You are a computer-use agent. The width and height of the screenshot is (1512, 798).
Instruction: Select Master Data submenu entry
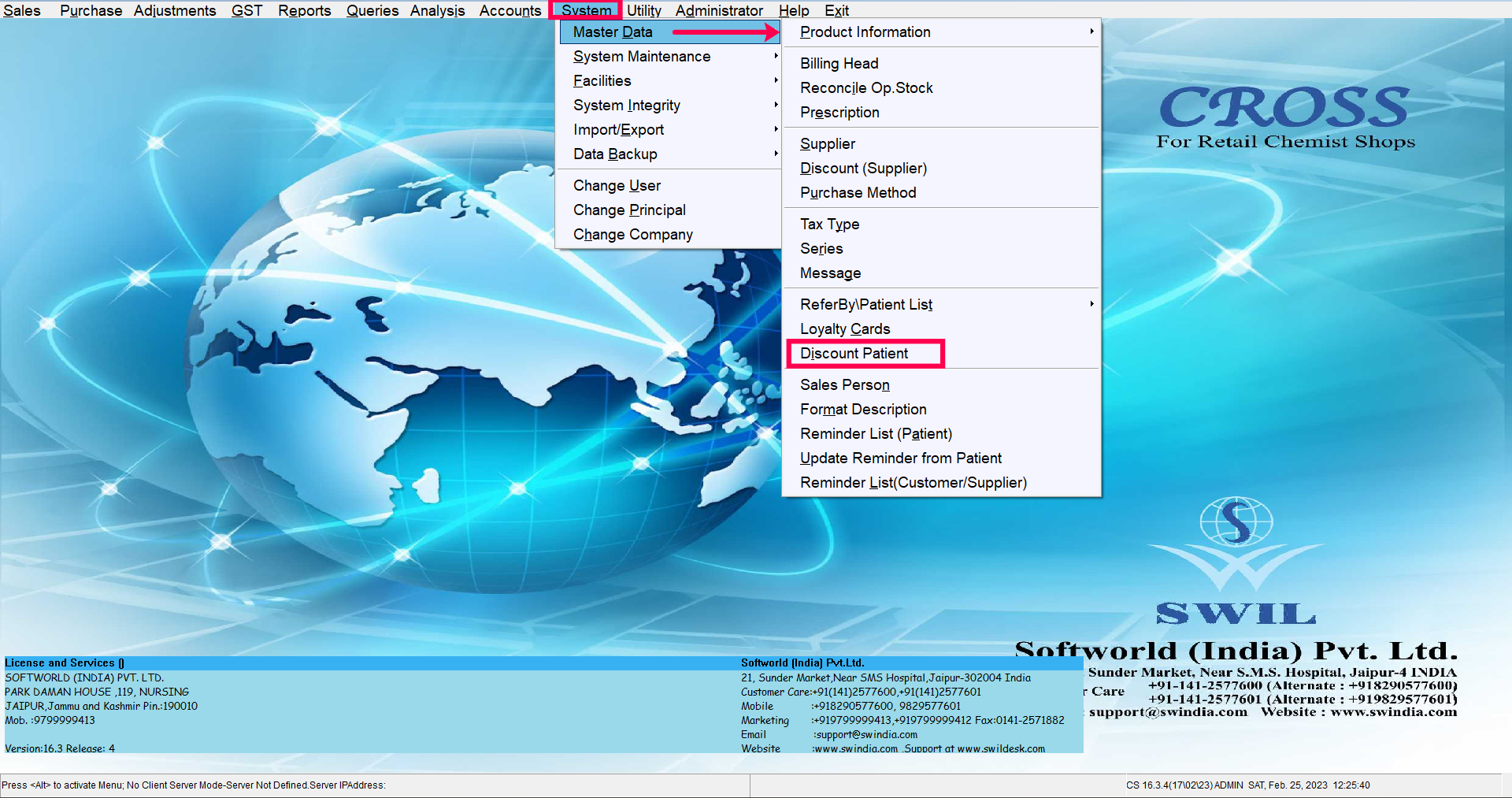pyautogui.click(x=669, y=32)
